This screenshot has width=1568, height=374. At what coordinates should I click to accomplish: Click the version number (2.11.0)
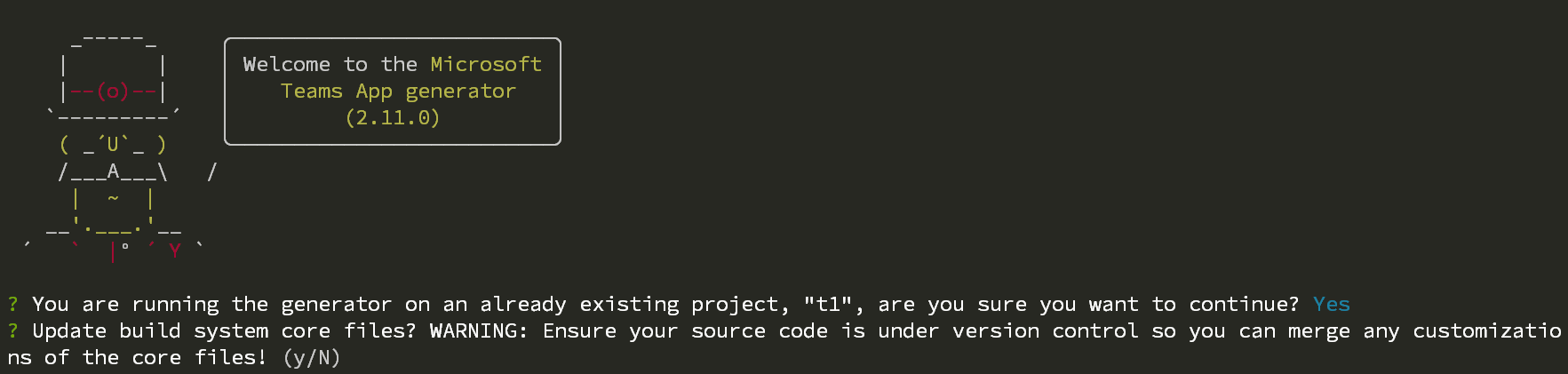[393, 118]
